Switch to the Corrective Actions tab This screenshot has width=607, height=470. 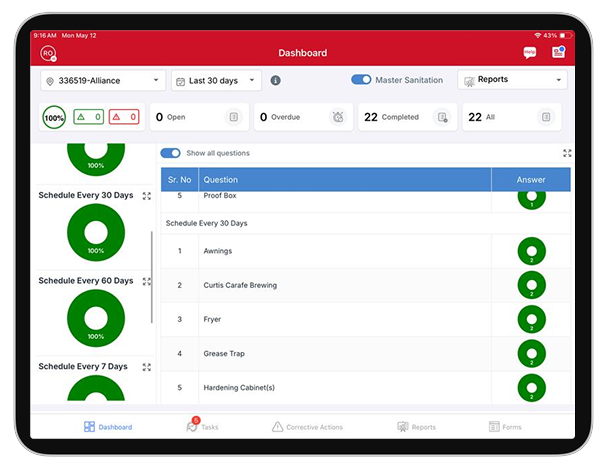307,427
